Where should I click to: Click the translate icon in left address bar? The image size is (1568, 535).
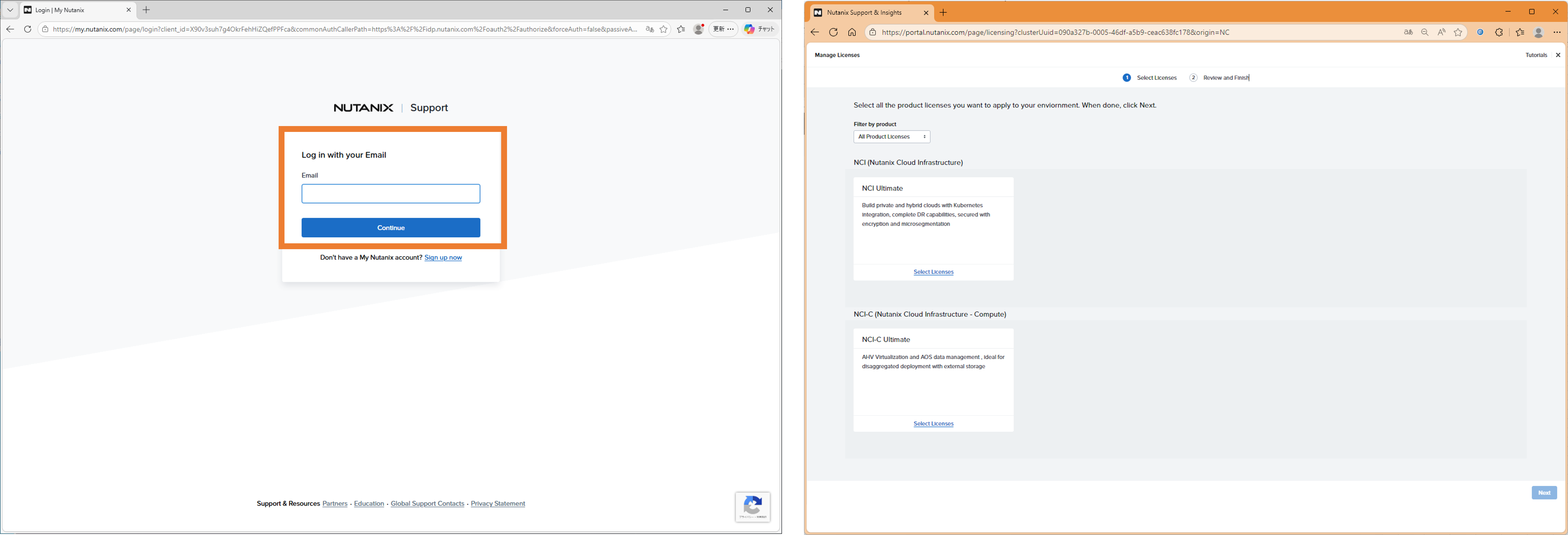point(650,29)
